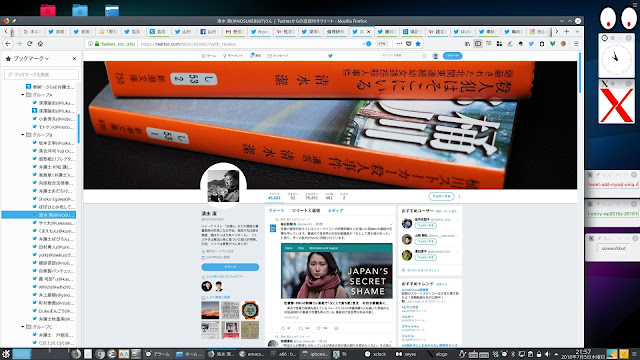Focus the Twitter keyword search box
Image resolution: width=640 pixels, height=360 pixels.
tap(403, 56)
